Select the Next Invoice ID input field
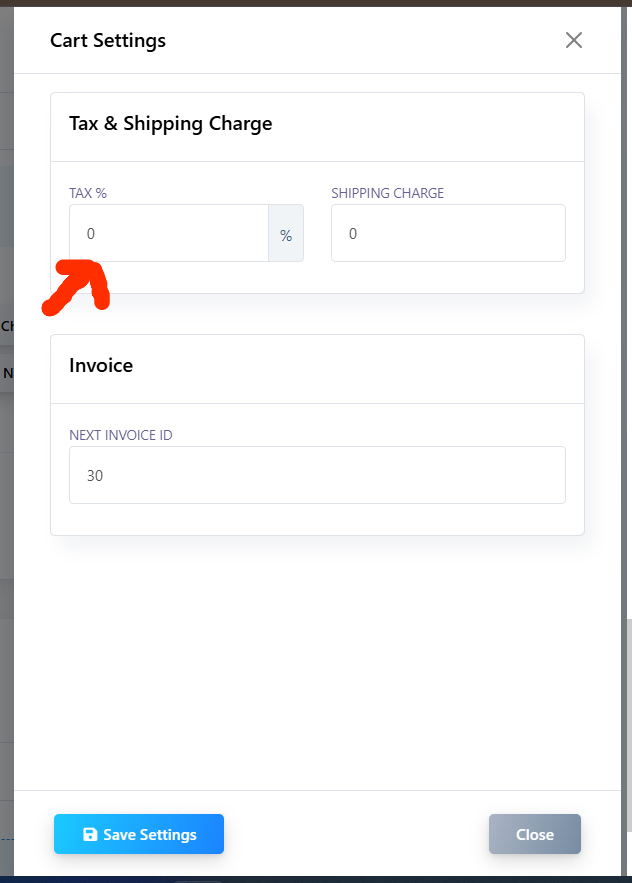This screenshot has height=883, width=632. (x=317, y=475)
